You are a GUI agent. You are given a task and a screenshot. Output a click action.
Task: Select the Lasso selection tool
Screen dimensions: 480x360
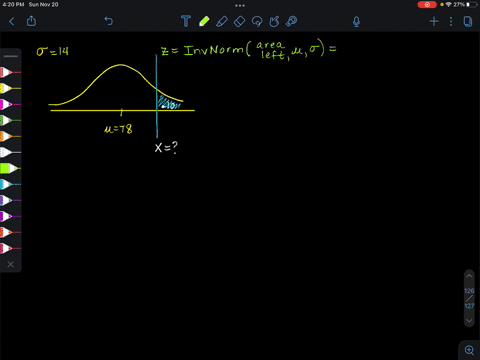pyautogui.click(x=257, y=21)
